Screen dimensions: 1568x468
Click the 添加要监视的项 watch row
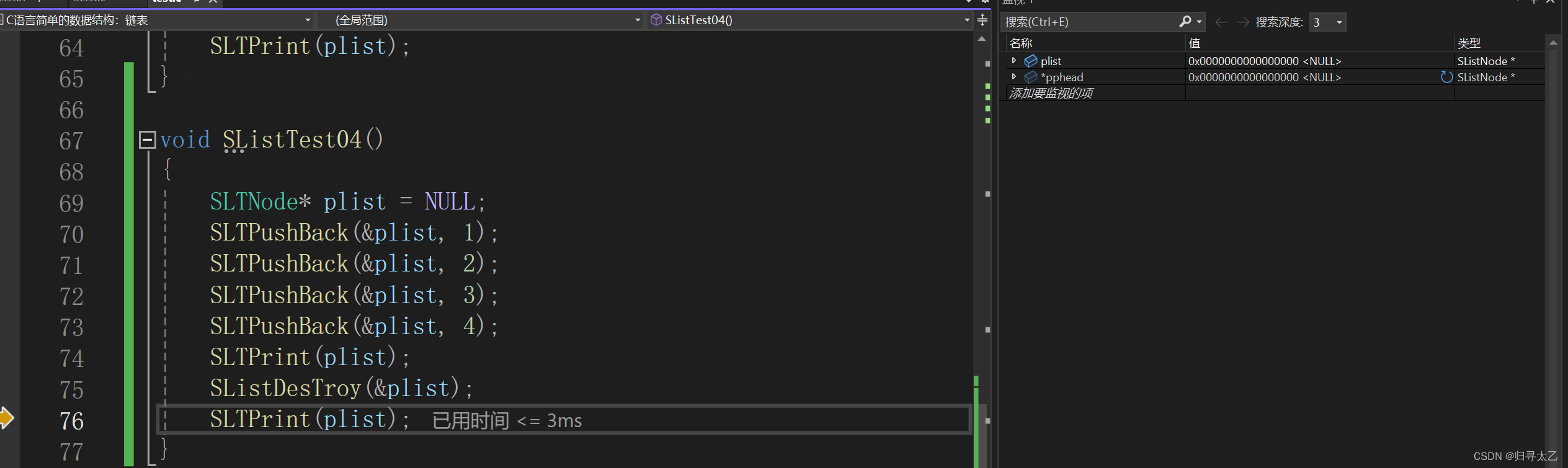click(x=1095, y=93)
